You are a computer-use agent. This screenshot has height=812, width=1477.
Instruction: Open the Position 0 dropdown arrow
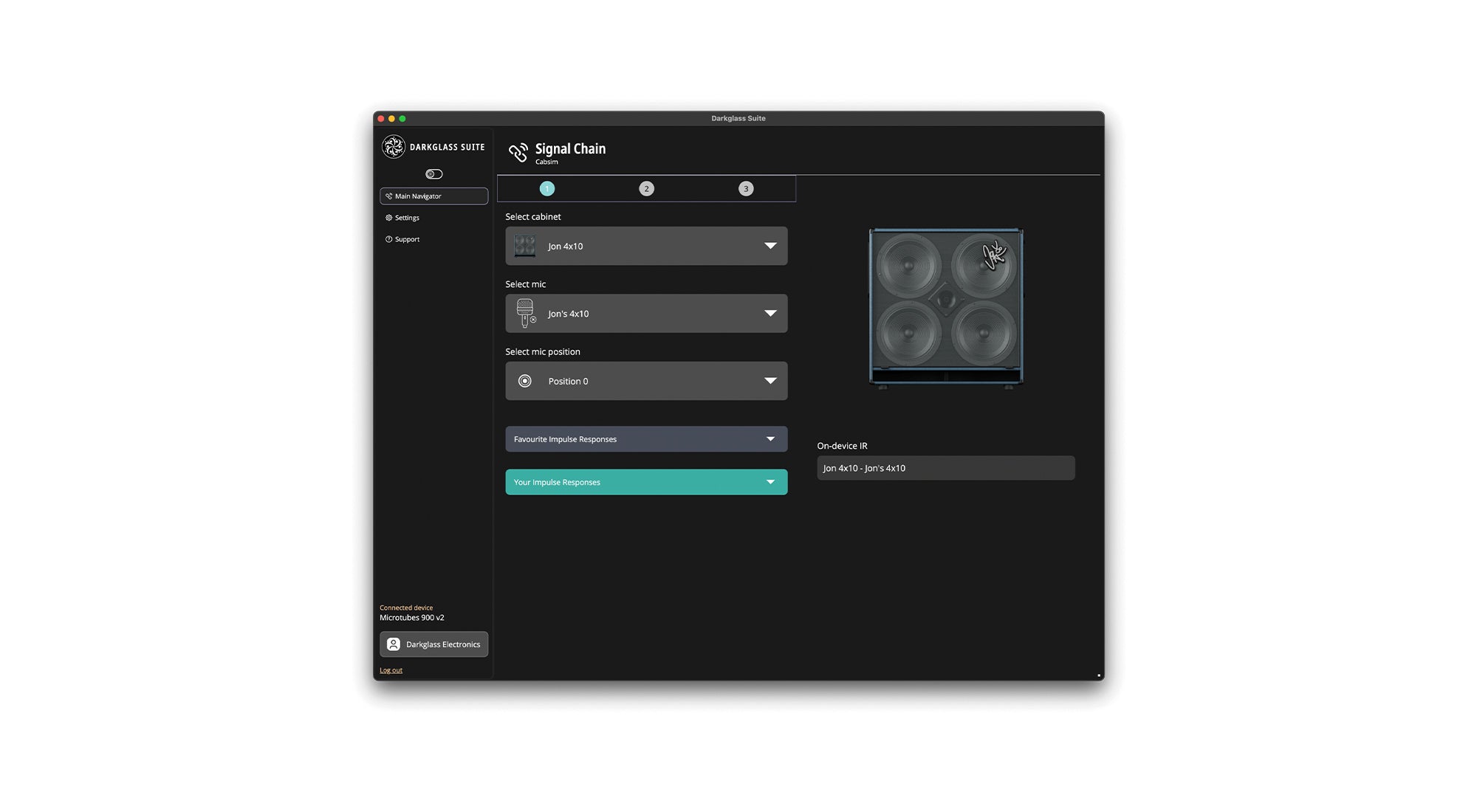tap(770, 381)
